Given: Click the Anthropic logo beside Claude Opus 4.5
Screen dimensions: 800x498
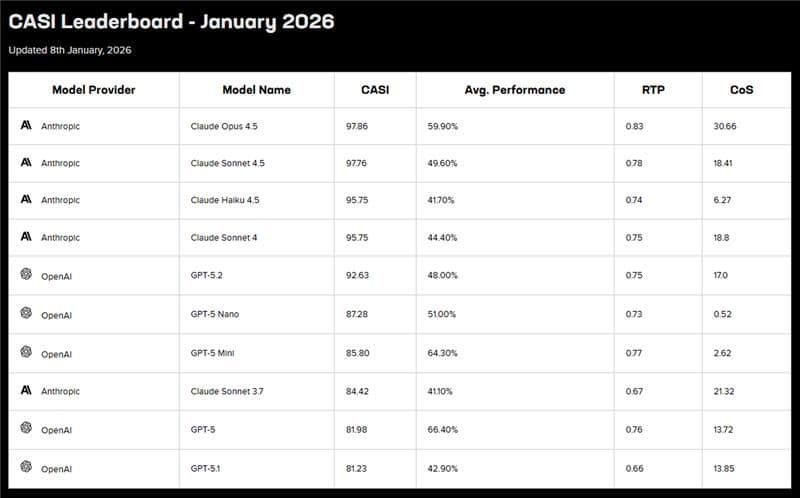Looking at the screenshot, I should click(x=26, y=126).
